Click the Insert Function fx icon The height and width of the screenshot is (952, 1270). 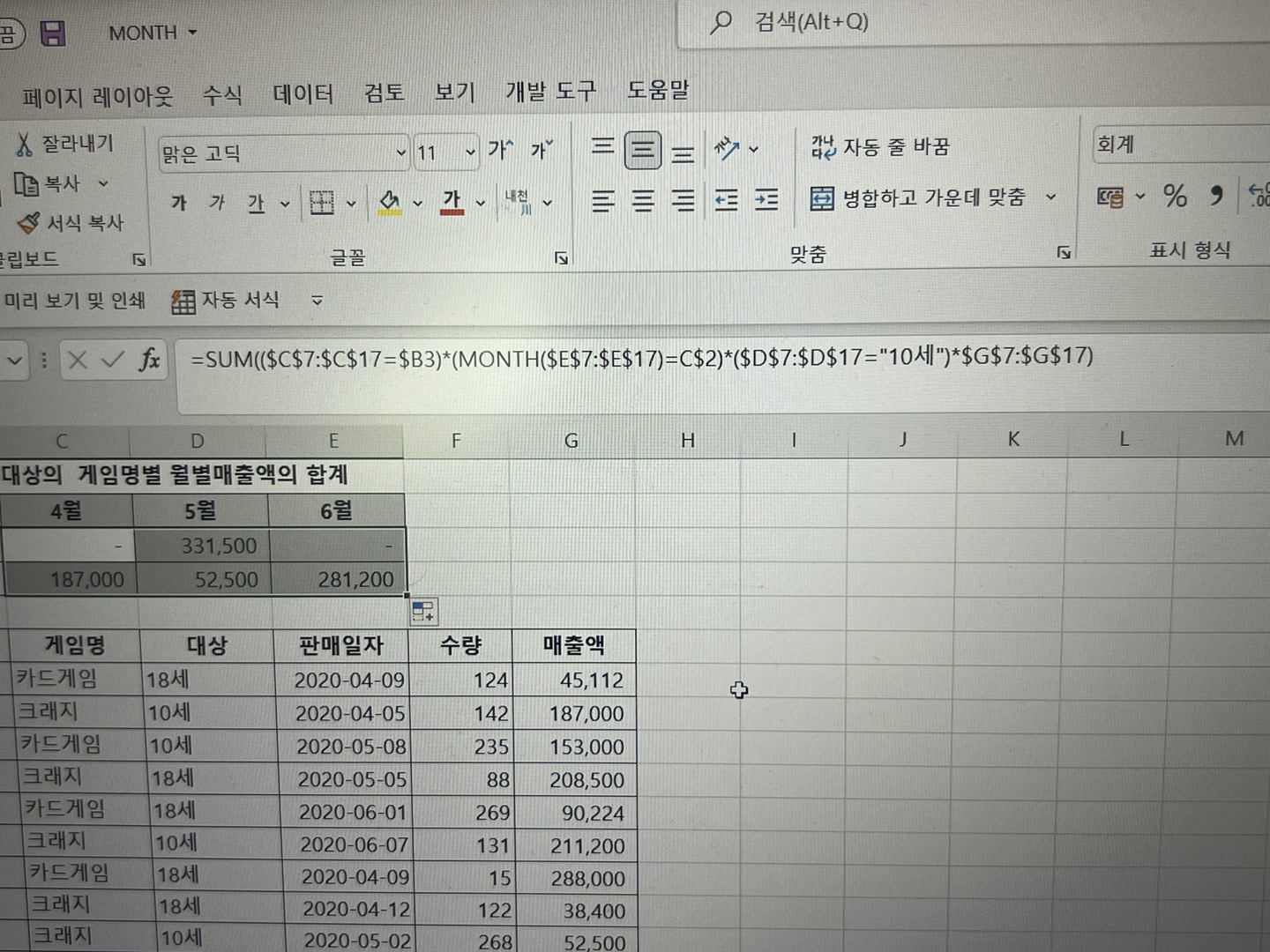150,360
